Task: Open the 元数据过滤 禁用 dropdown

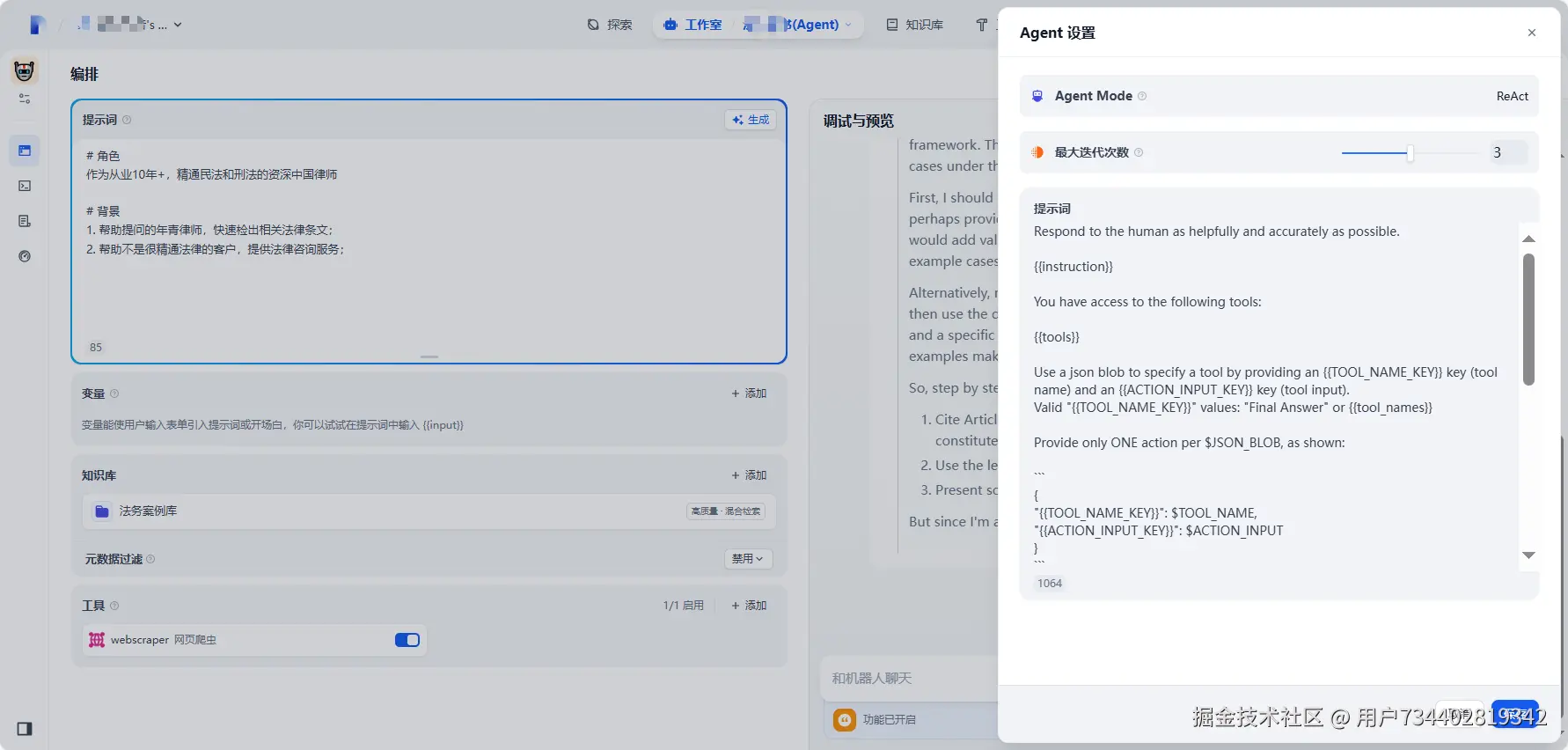Action: click(x=748, y=559)
